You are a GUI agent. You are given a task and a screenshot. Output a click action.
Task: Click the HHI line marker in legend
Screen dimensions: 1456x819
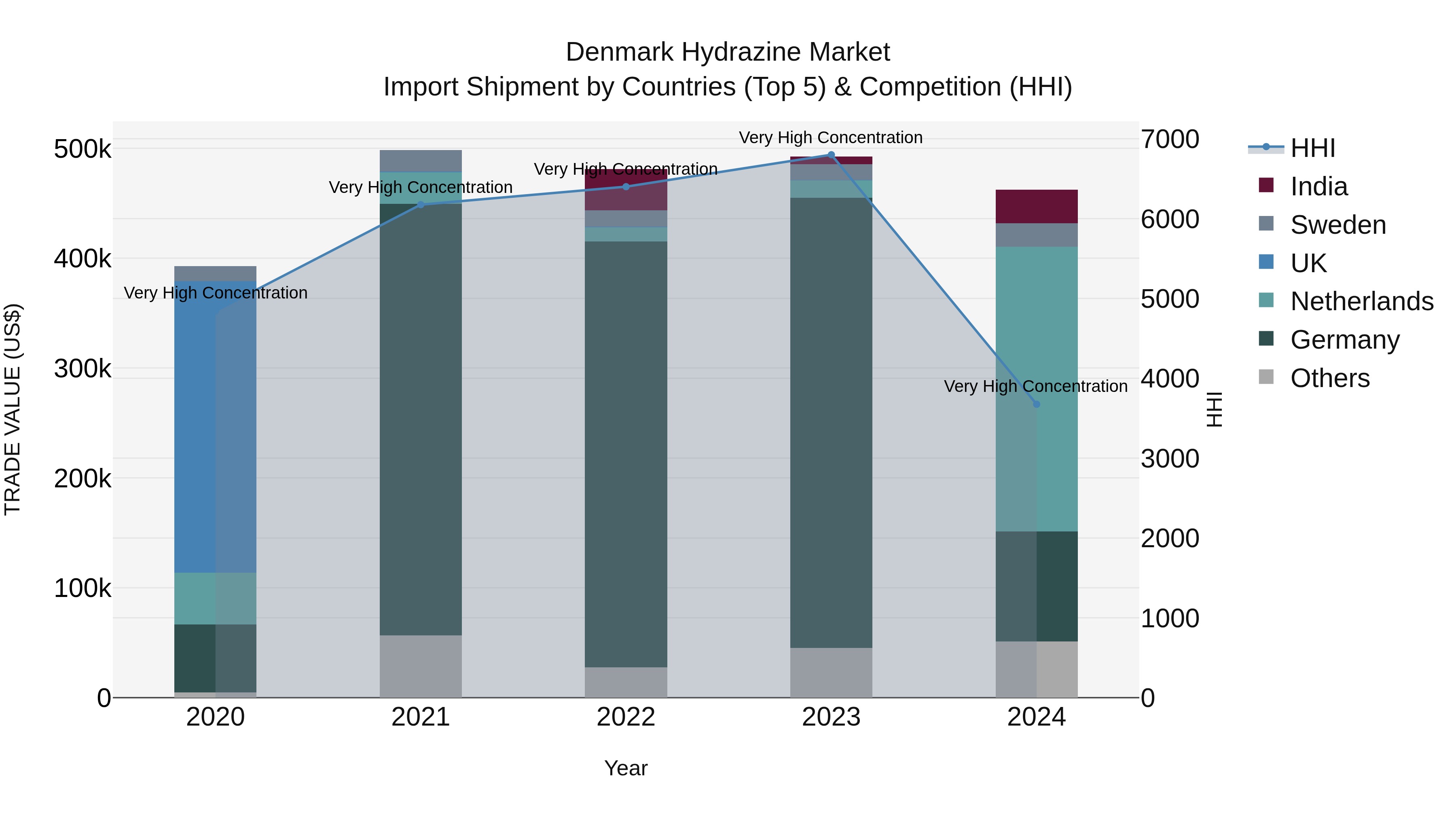coord(1266,147)
